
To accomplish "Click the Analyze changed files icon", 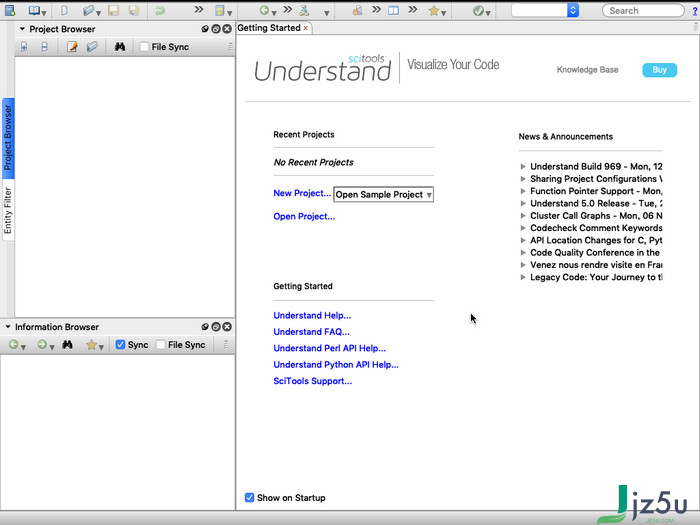I will 220,10.
